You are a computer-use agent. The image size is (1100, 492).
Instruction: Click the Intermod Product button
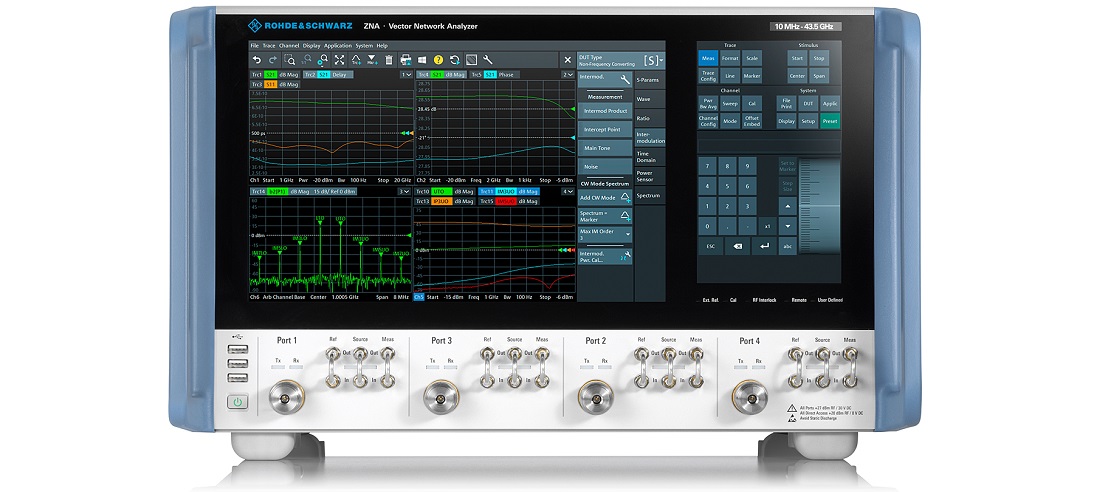point(605,111)
